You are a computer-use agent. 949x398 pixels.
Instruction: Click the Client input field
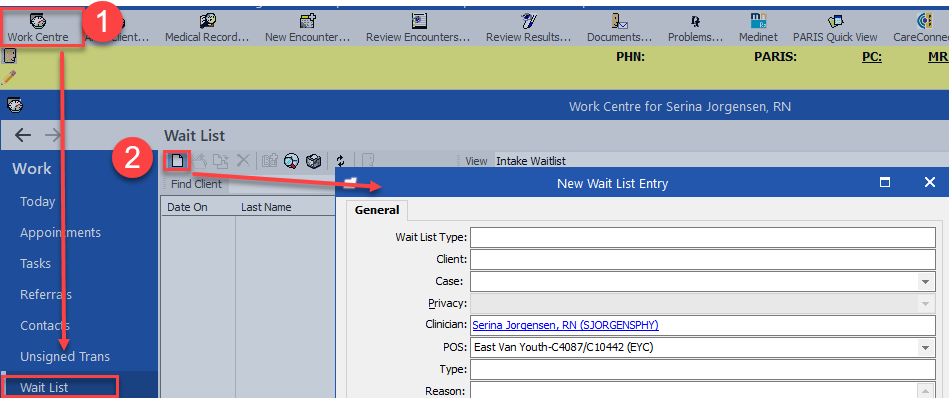click(703, 259)
